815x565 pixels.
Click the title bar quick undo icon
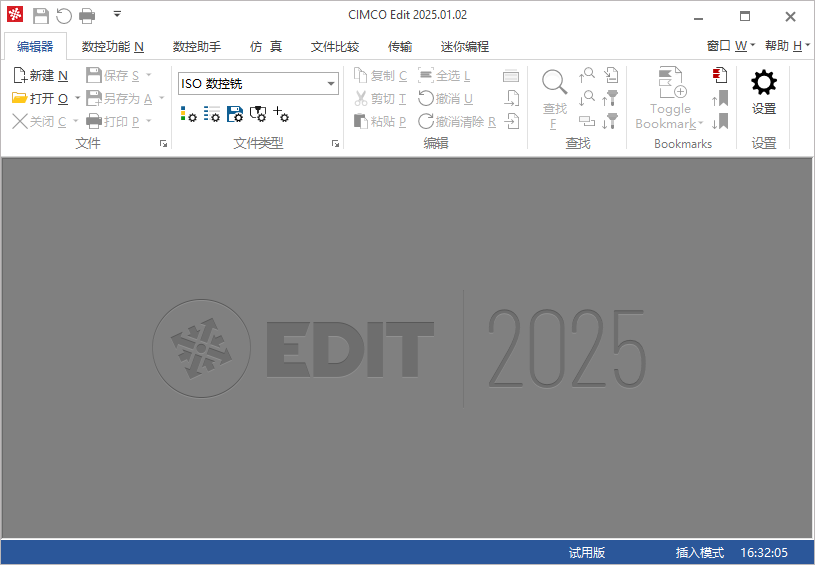(x=64, y=16)
